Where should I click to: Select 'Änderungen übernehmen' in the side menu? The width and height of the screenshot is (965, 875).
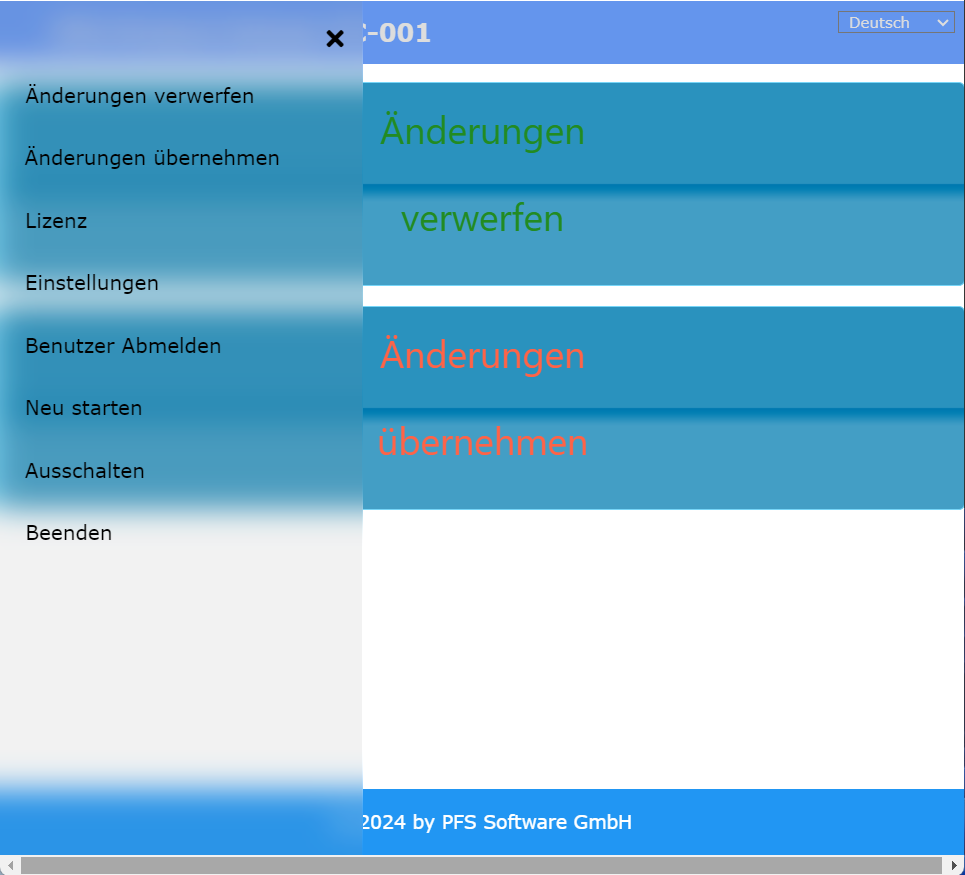pyautogui.click(x=152, y=159)
